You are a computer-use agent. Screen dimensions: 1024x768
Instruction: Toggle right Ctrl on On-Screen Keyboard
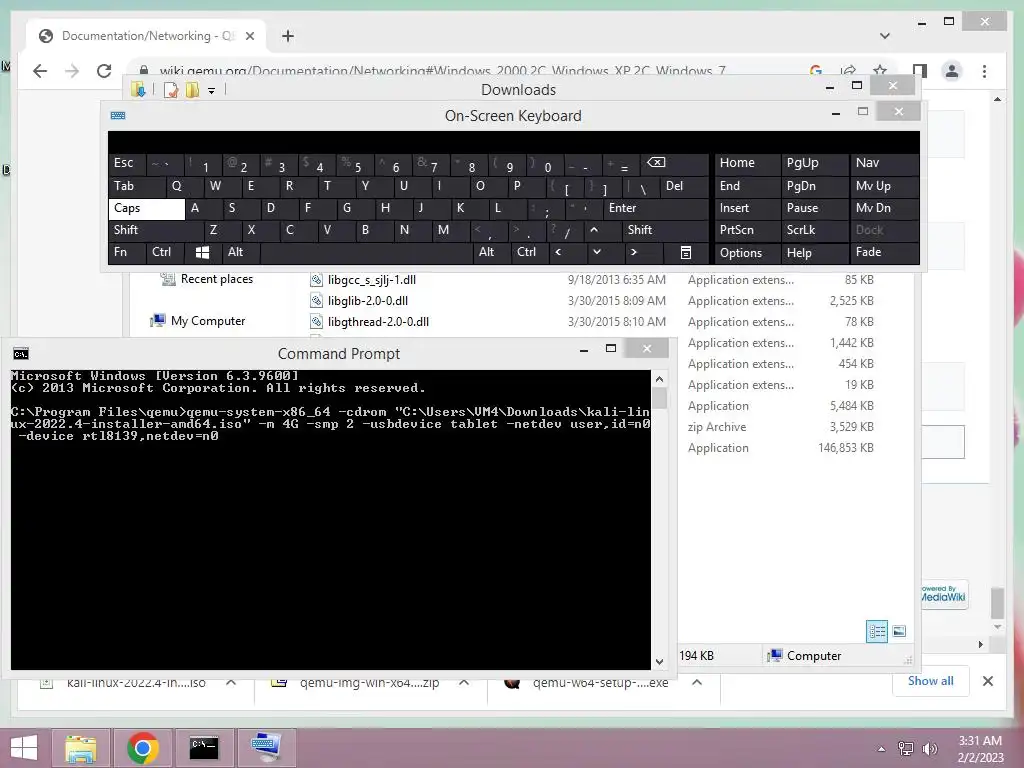pos(530,253)
